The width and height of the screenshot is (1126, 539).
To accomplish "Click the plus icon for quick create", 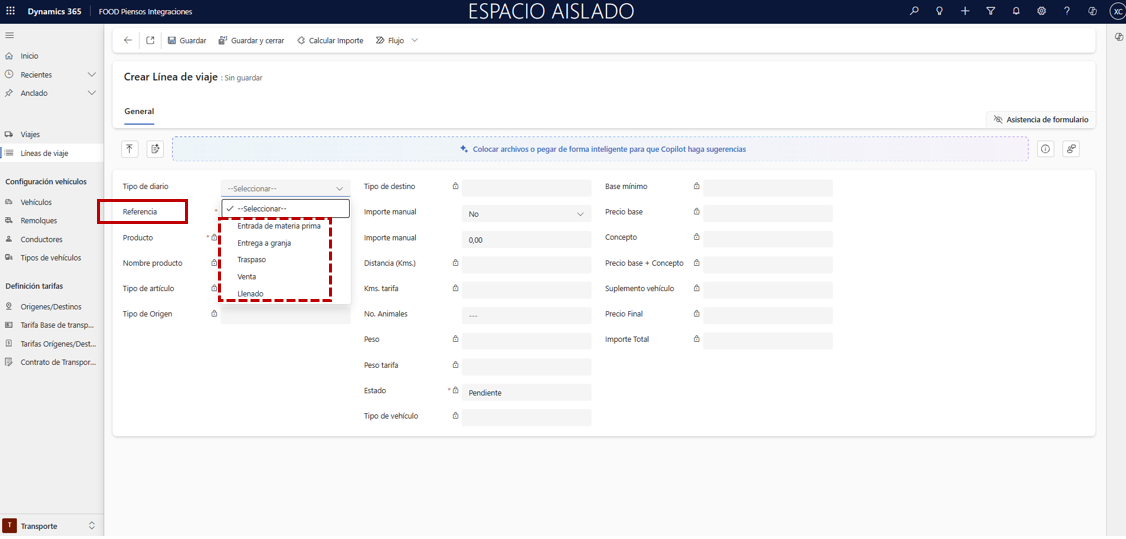I will (x=965, y=11).
